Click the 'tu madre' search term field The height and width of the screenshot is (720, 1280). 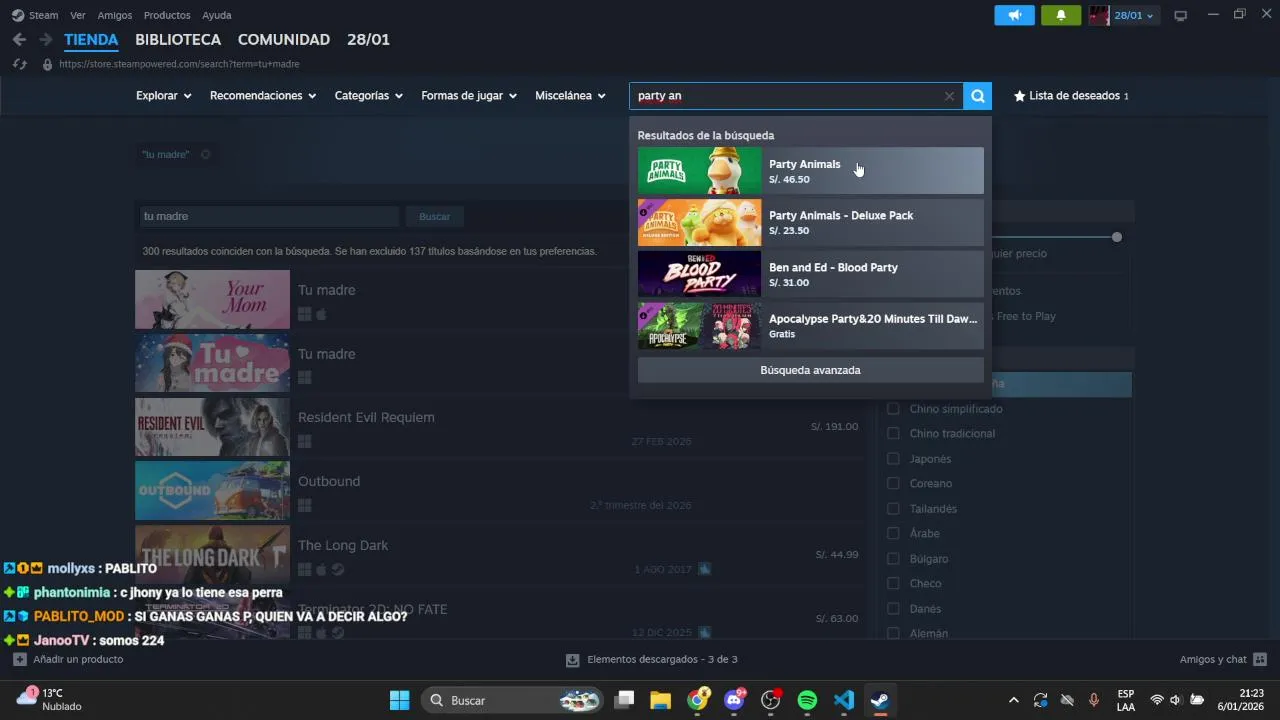(269, 216)
